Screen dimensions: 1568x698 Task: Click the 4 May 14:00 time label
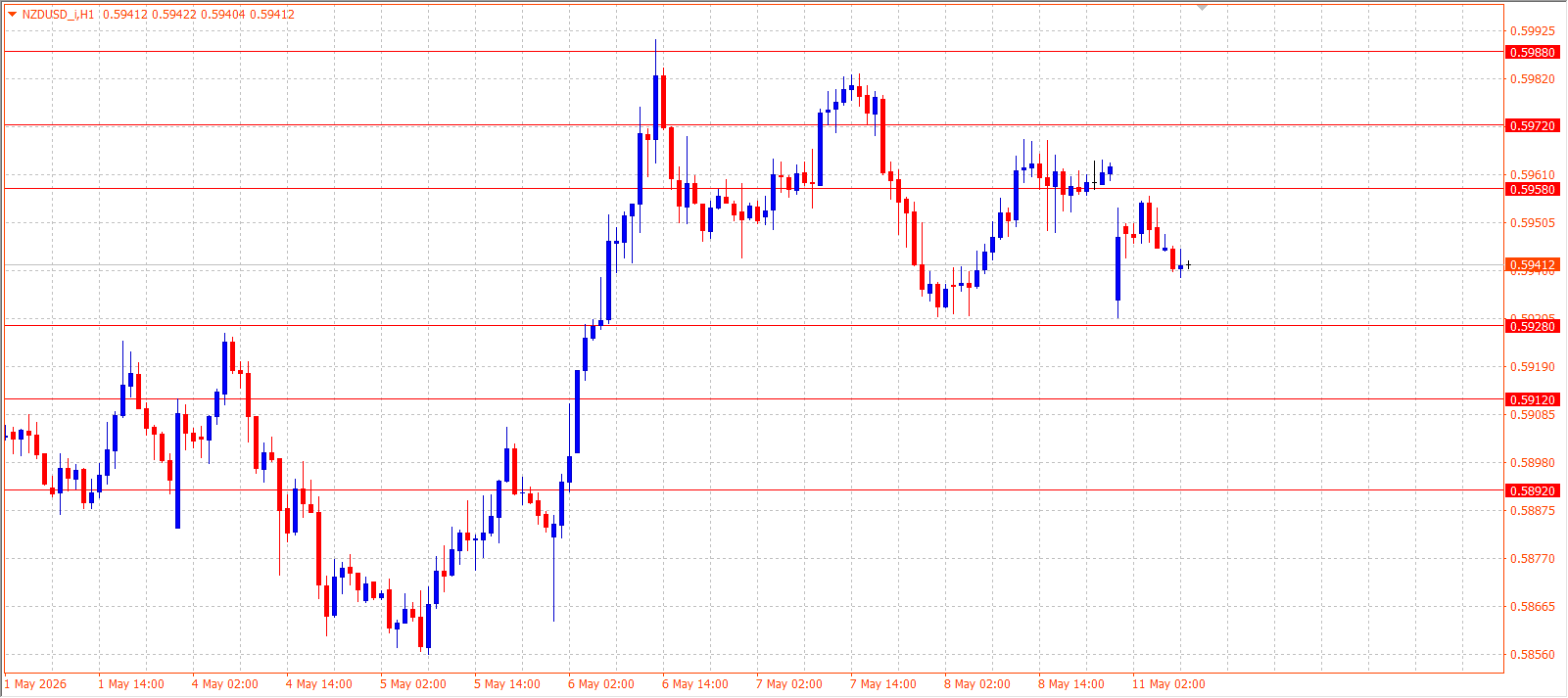[319, 684]
